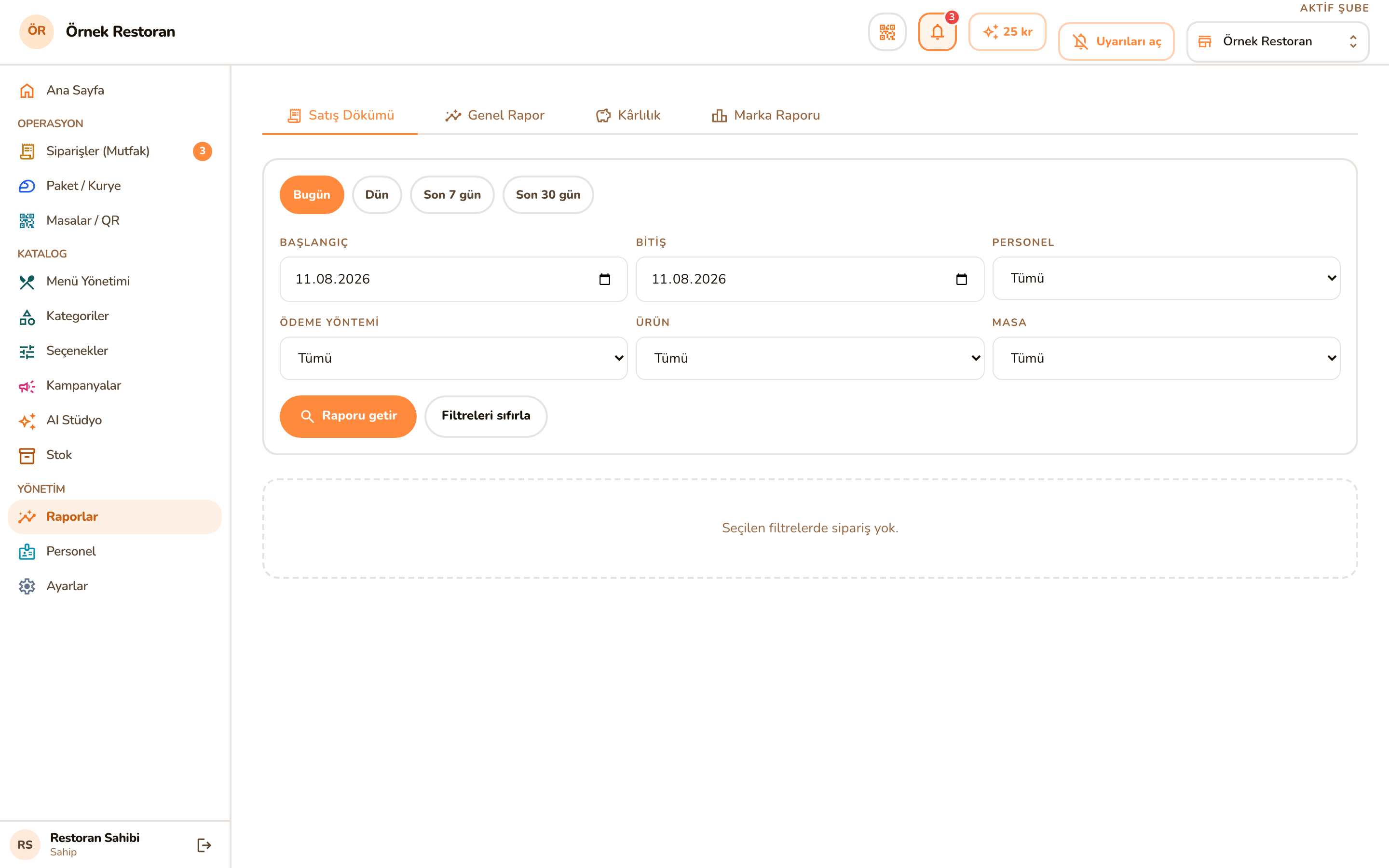1389x868 pixels.
Task: Open Masalar / QR page
Action: click(115, 220)
